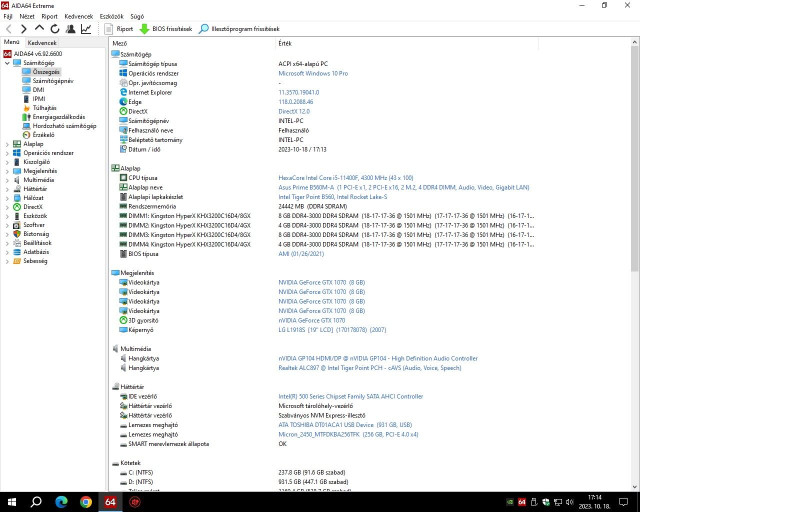Open the Kedvencek menu in menu bar
Screen dimensions: 800x512
[79, 16]
